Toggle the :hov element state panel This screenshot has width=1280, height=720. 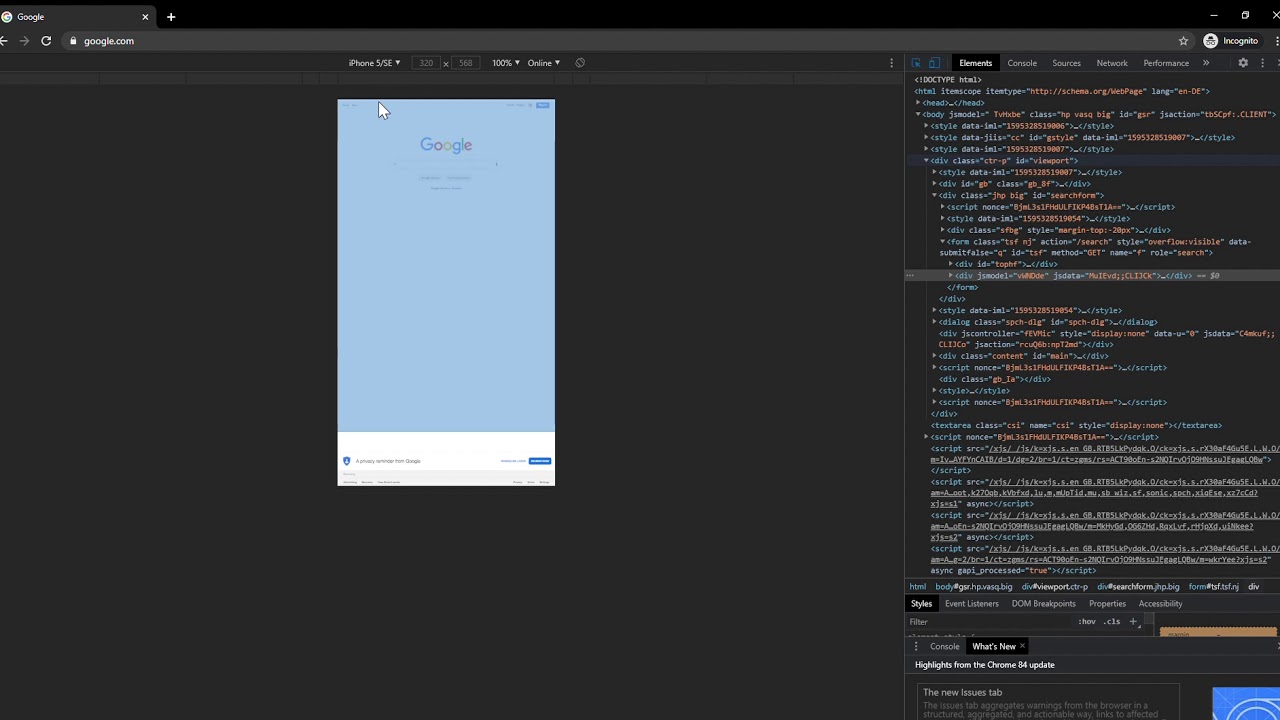coord(1087,622)
